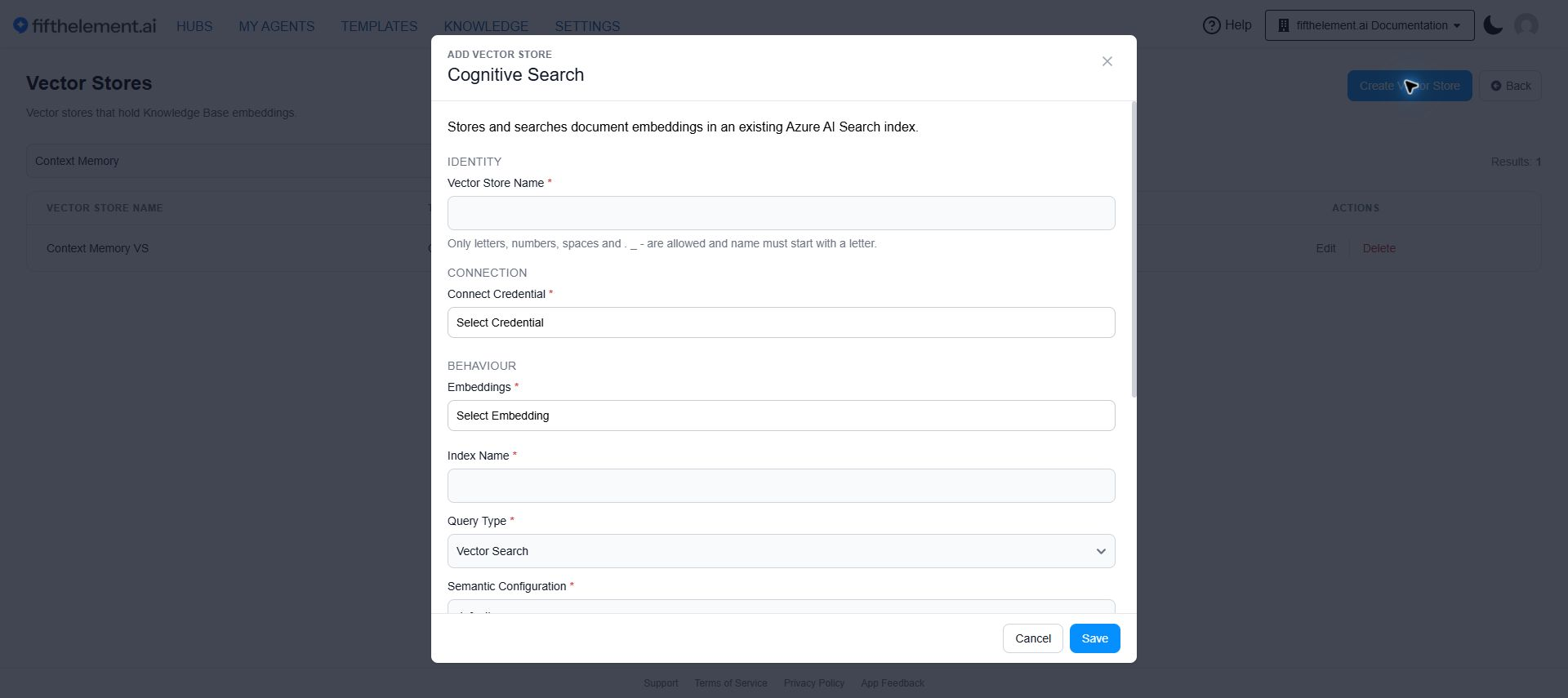Go Back from Vector Stores page
Screen dimensions: 1568x698
coord(1510,86)
